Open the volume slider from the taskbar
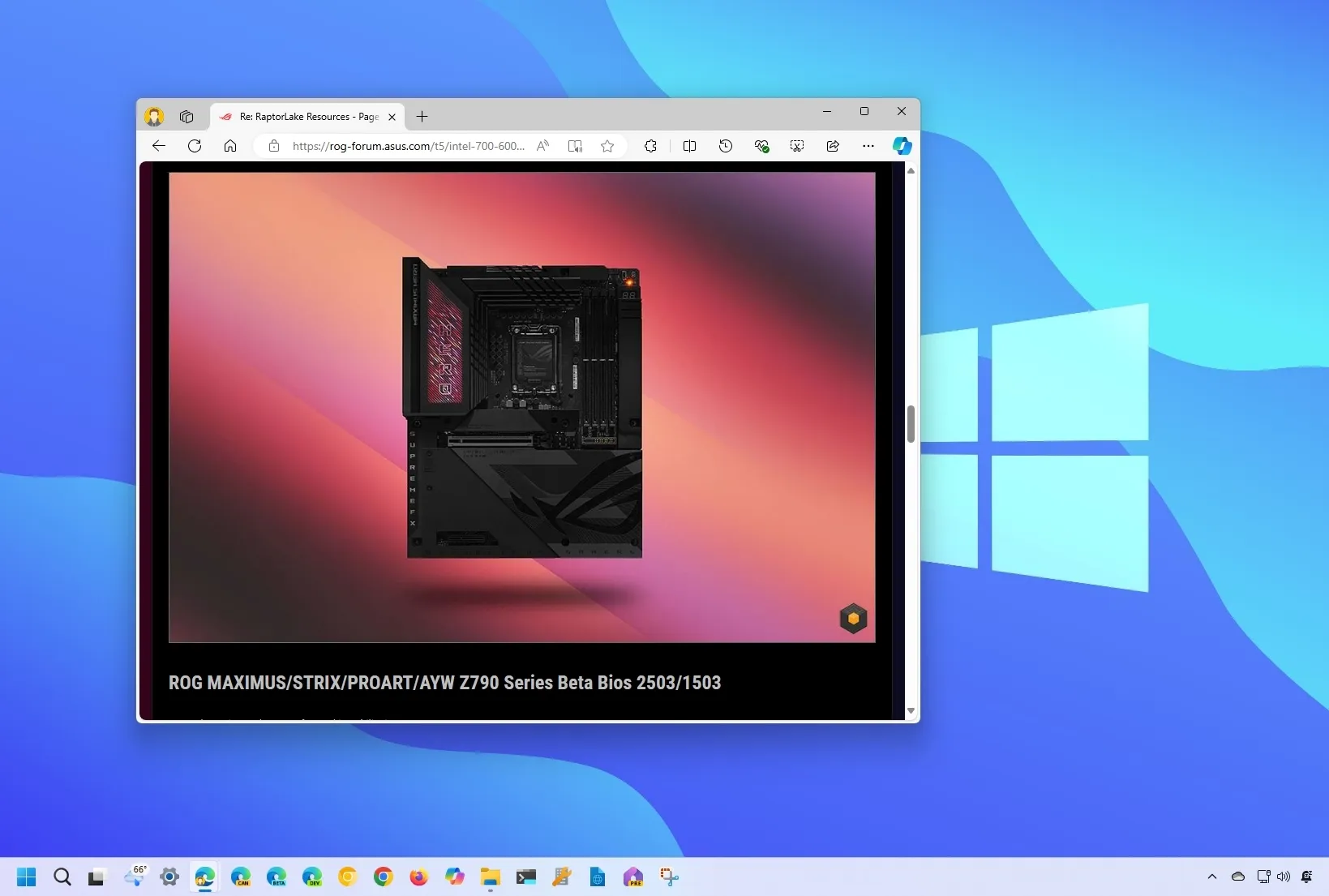The width and height of the screenshot is (1329, 896). click(1284, 877)
